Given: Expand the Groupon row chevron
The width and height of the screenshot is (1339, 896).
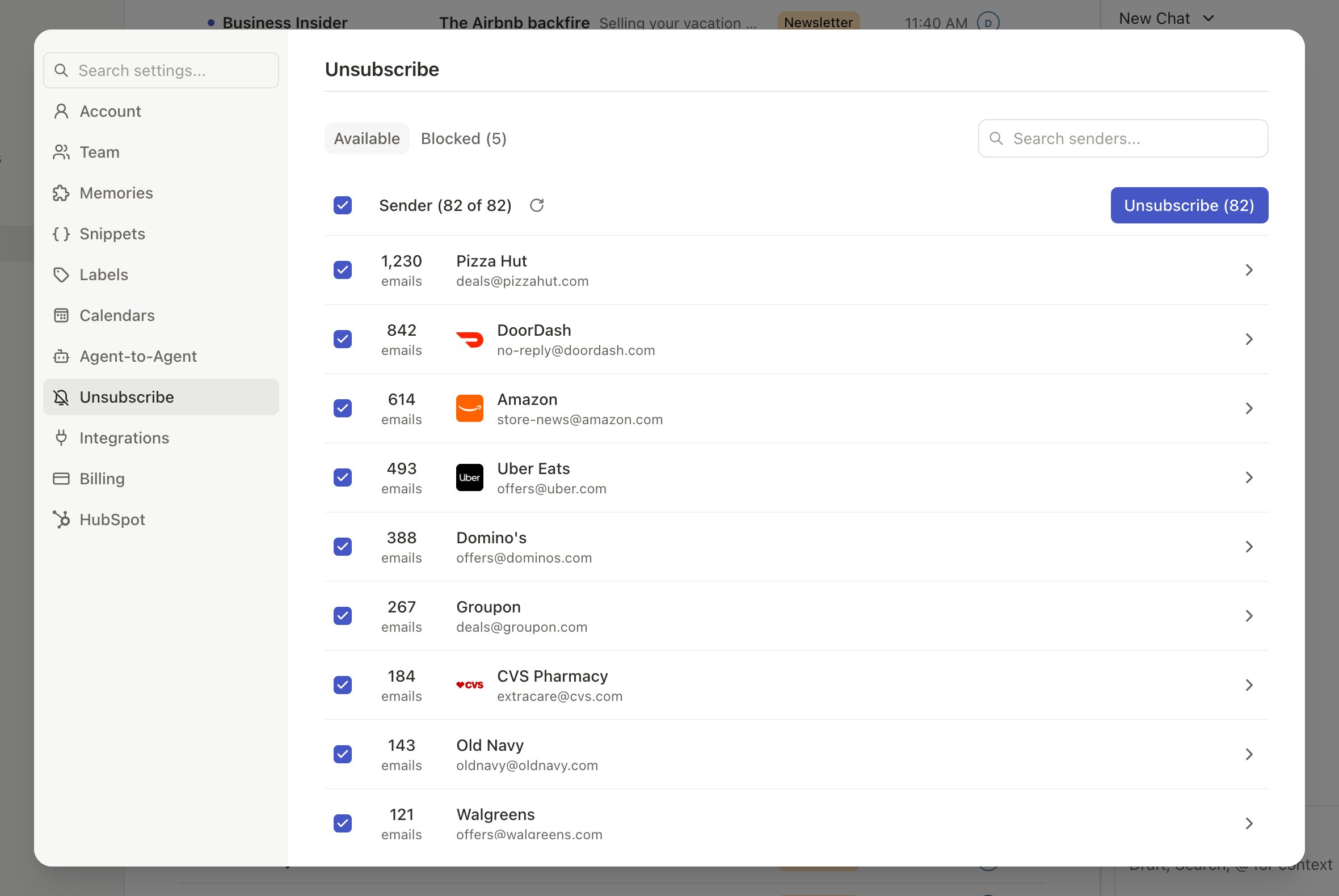Looking at the screenshot, I should [x=1249, y=615].
